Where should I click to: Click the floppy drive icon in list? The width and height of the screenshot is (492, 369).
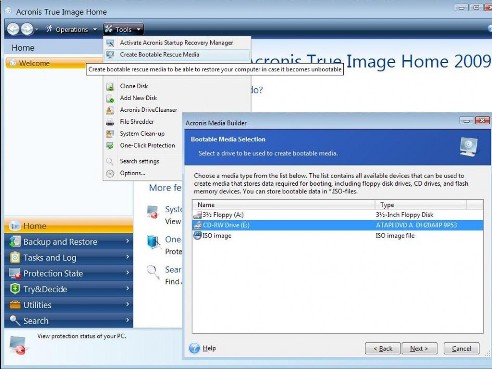[197, 215]
